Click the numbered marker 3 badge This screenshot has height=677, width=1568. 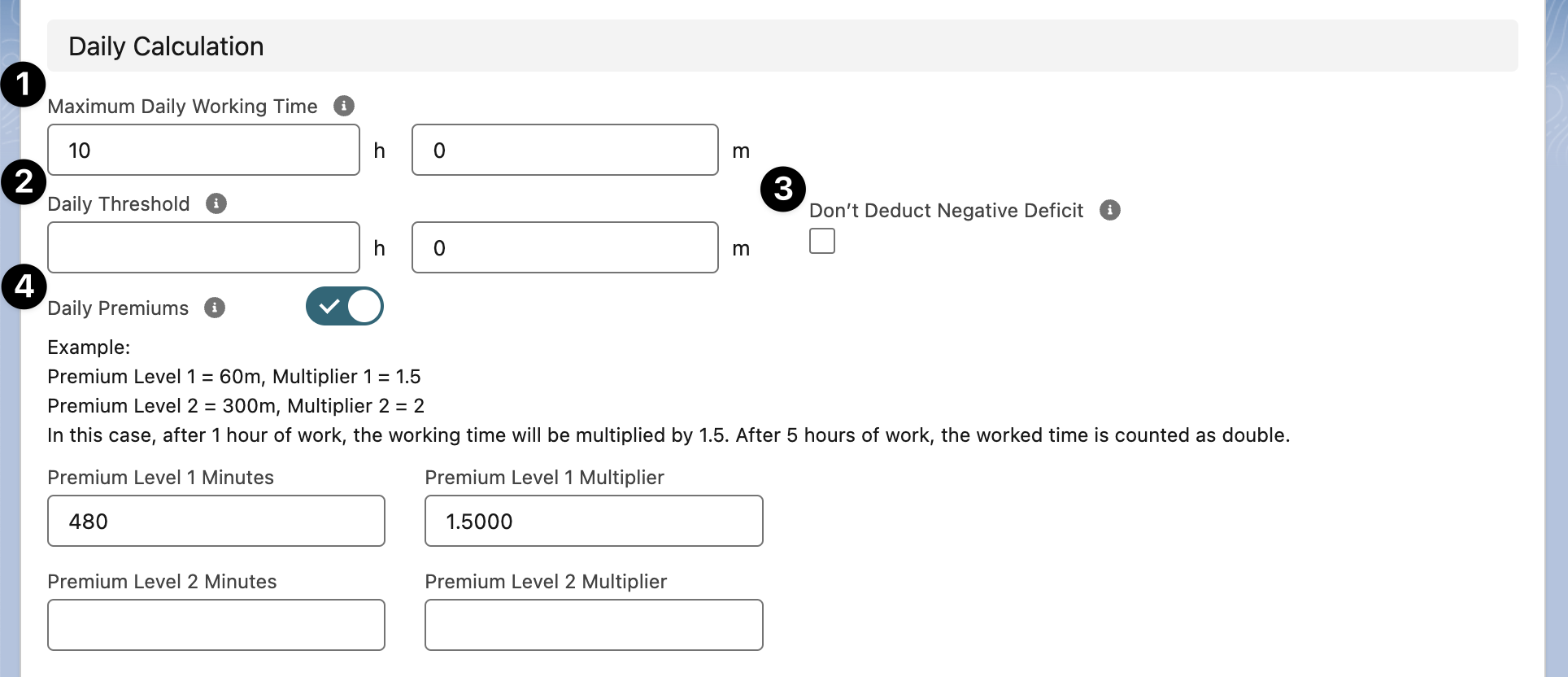pos(782,188)
